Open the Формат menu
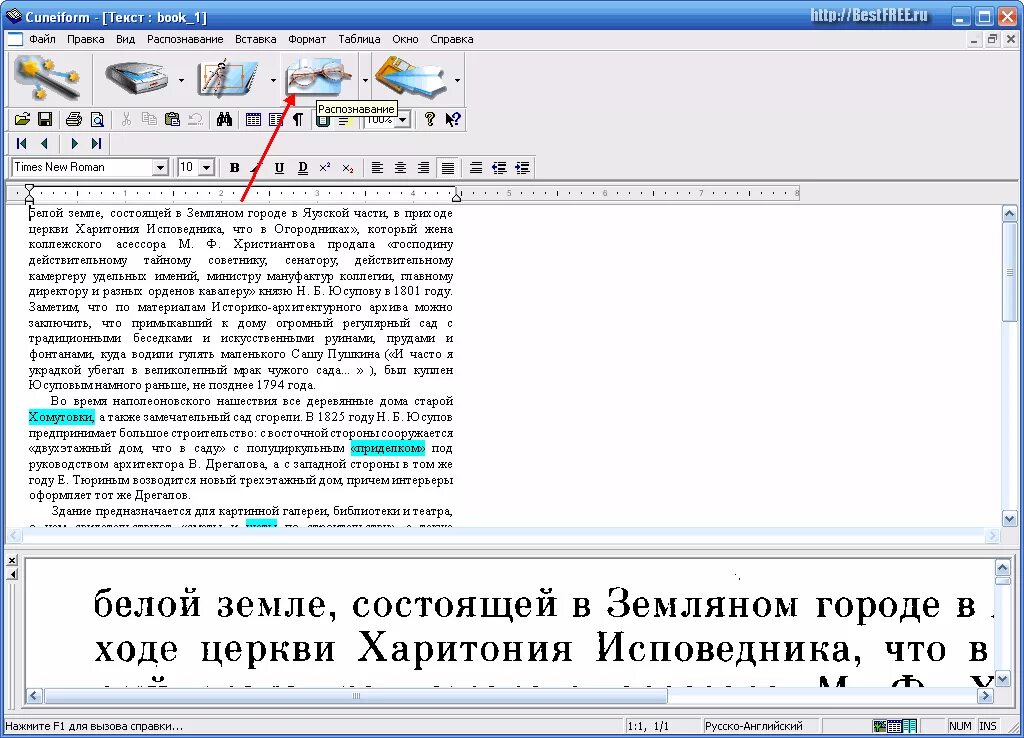Viewport: 1024px width, 738px height. pos(307,39)
